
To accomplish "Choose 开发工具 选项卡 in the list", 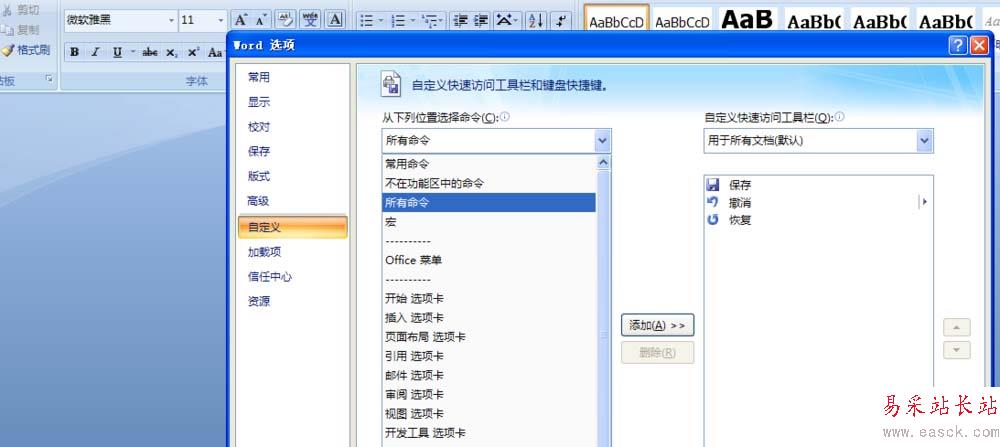I will pyautogui.click(x=489, y=432).
